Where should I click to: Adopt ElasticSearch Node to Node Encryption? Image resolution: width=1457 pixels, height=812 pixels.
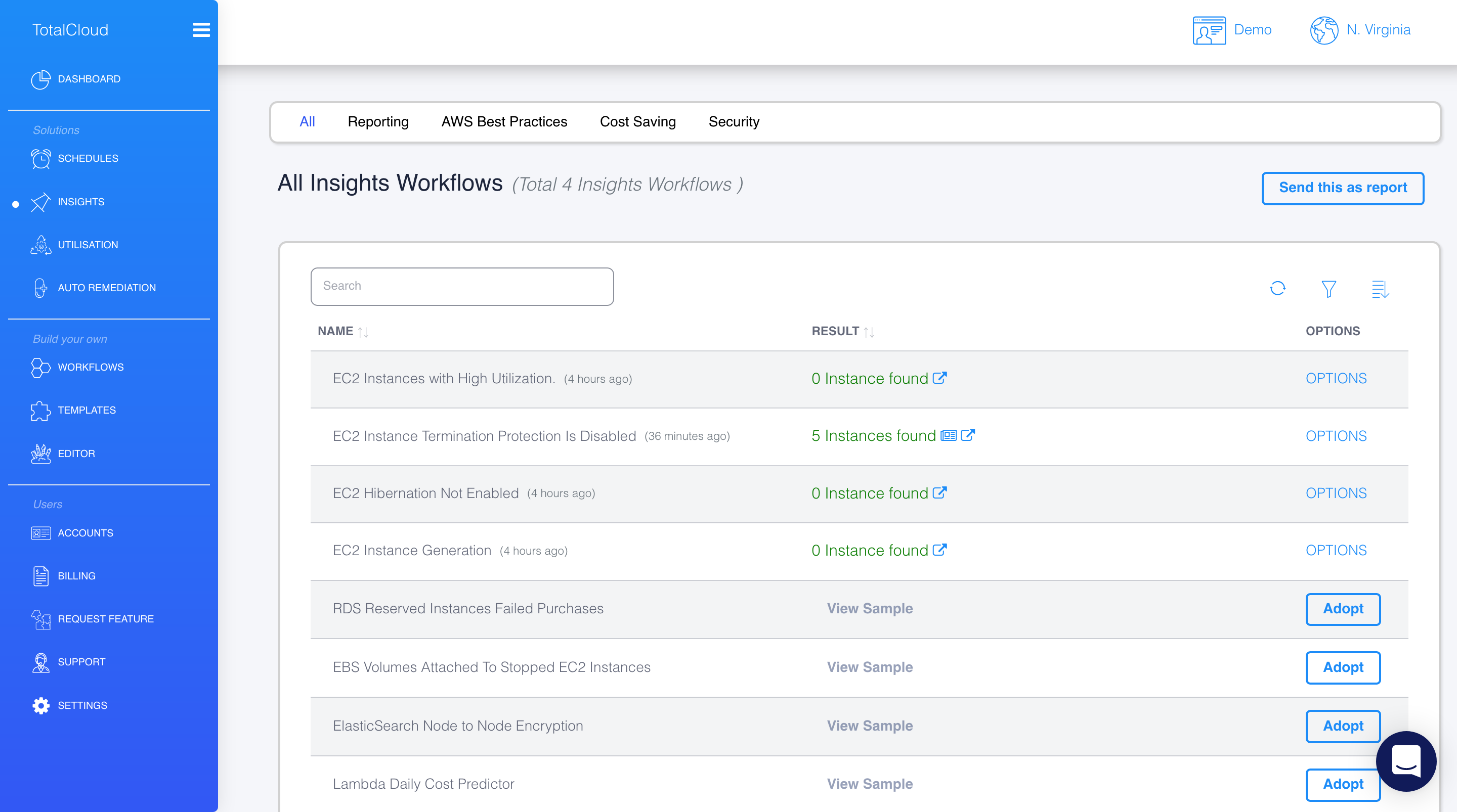[x=1343, y=726]
